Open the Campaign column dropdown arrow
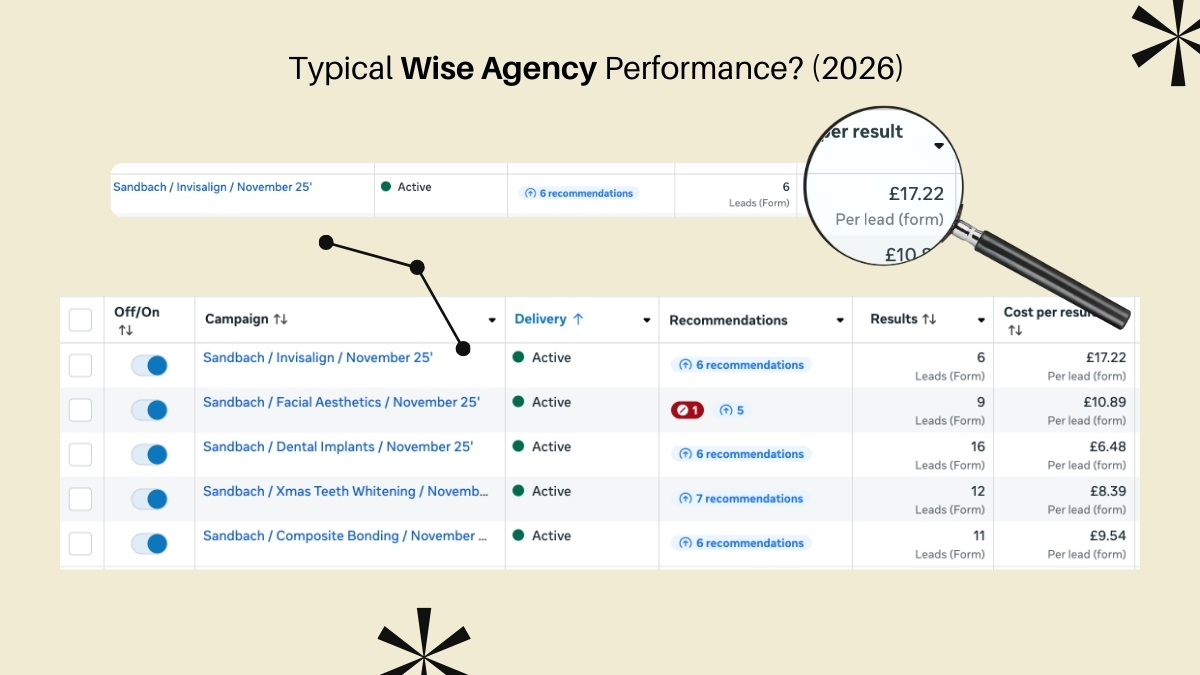 pyautogui.click(x=491, y=321)
